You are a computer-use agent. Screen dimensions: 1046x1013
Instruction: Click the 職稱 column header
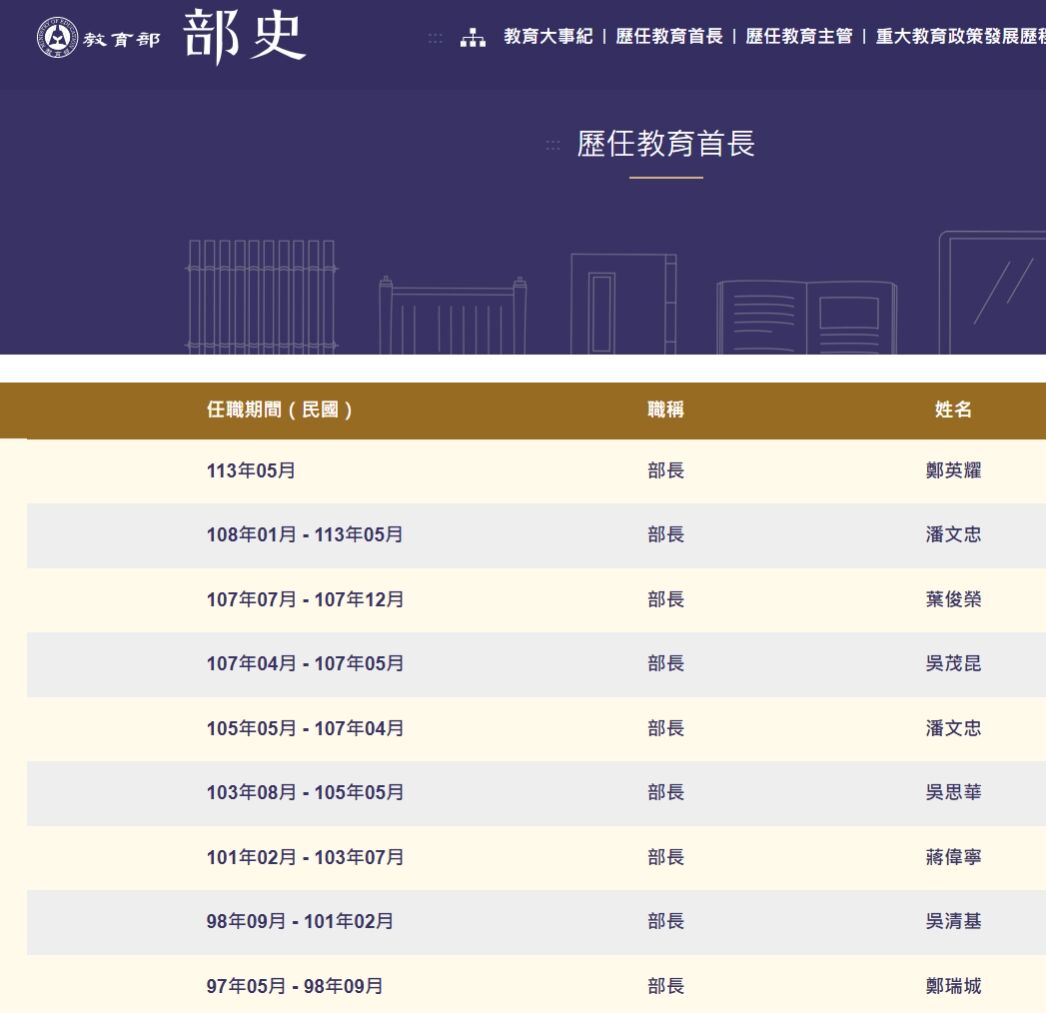pyautogui.click(x=666, y=410)
